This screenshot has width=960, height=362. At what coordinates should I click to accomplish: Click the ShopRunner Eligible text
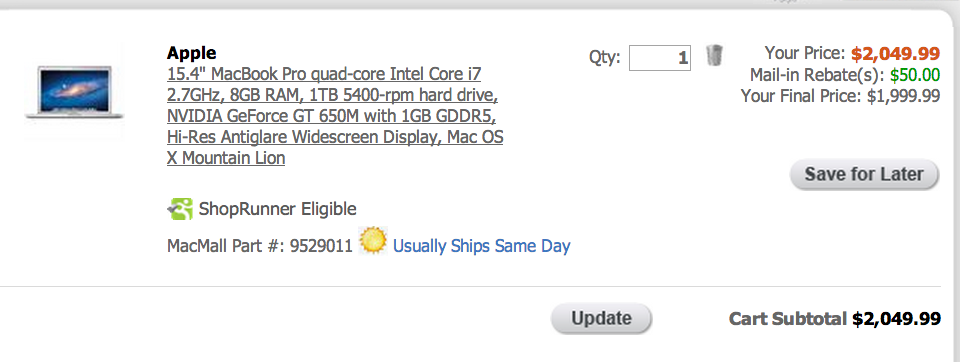(277, 209)
